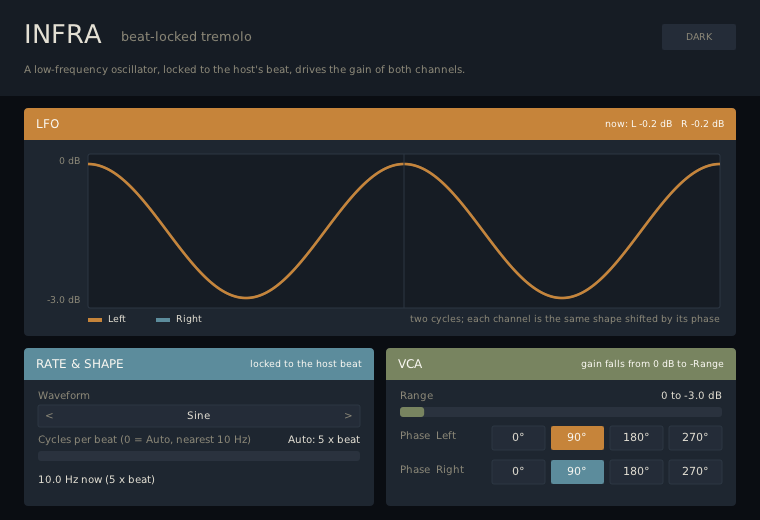Viewport: 760px width, 520px height.
Task: Set Phase Left to 90°
Action: click(577, 438)
